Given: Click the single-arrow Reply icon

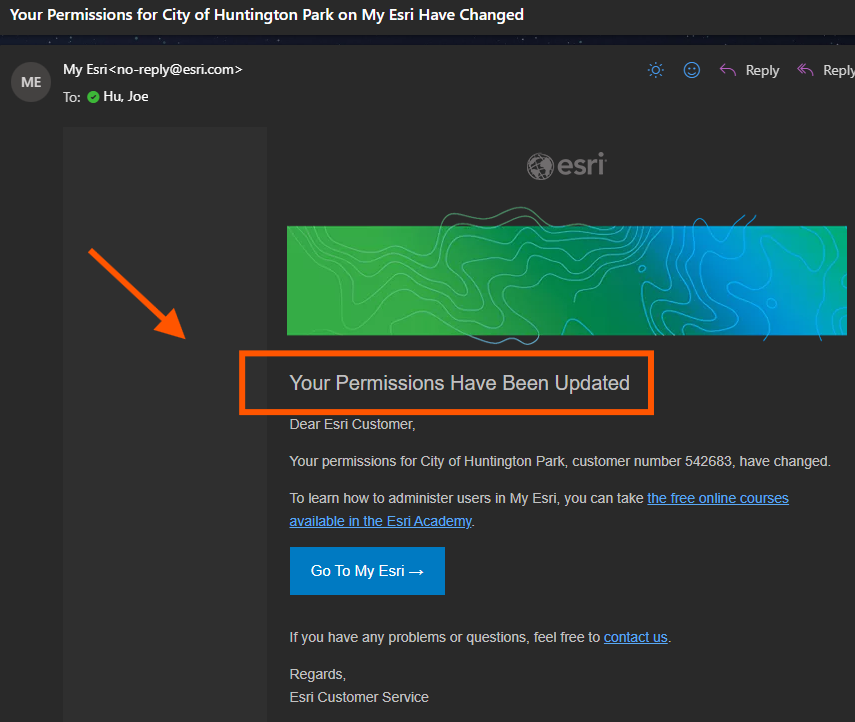Looking at the screenshot, I should pyautogui.click(x=727, y=70).
